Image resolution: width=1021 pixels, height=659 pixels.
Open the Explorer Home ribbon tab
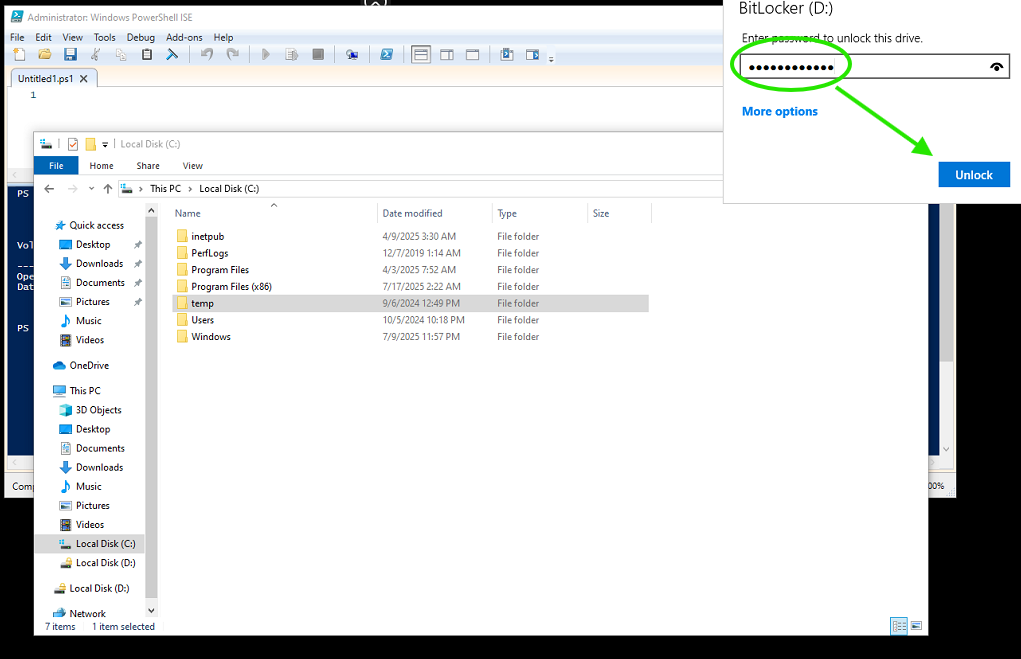click(102, 165)
